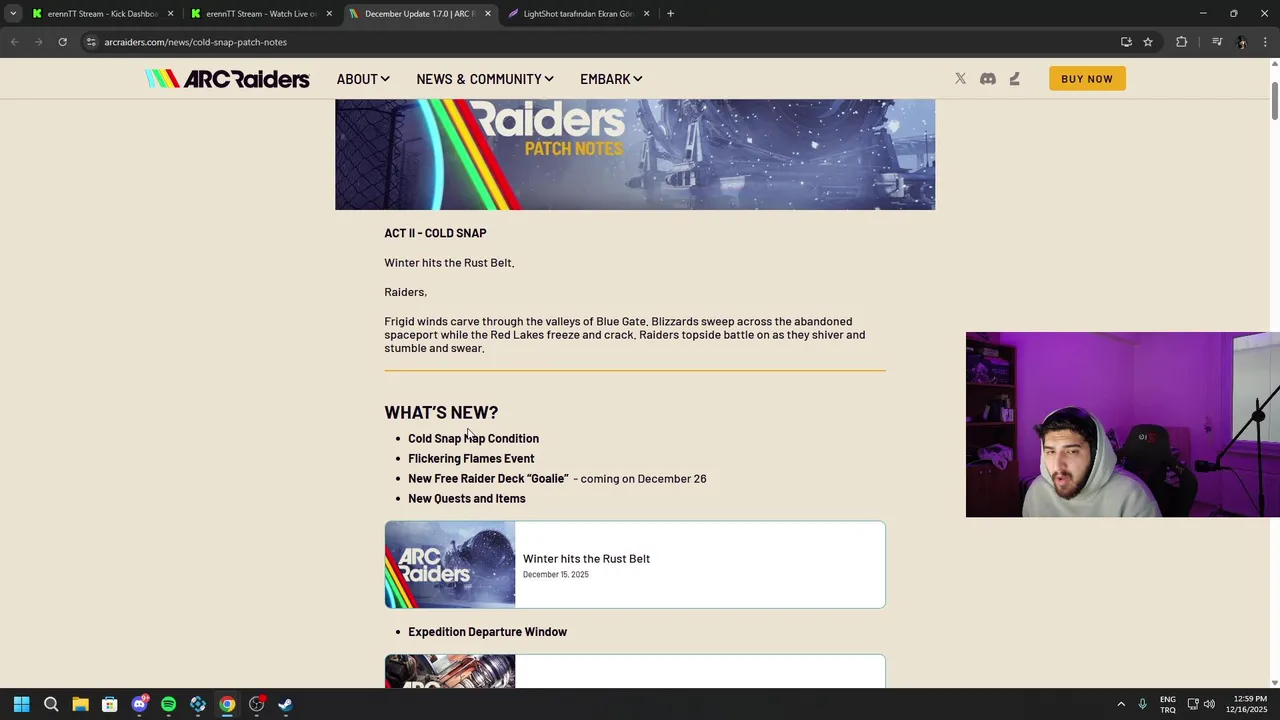Open Windows Start menu
The height and width of the screenshot is (720, 1280).
coord(22,704)
